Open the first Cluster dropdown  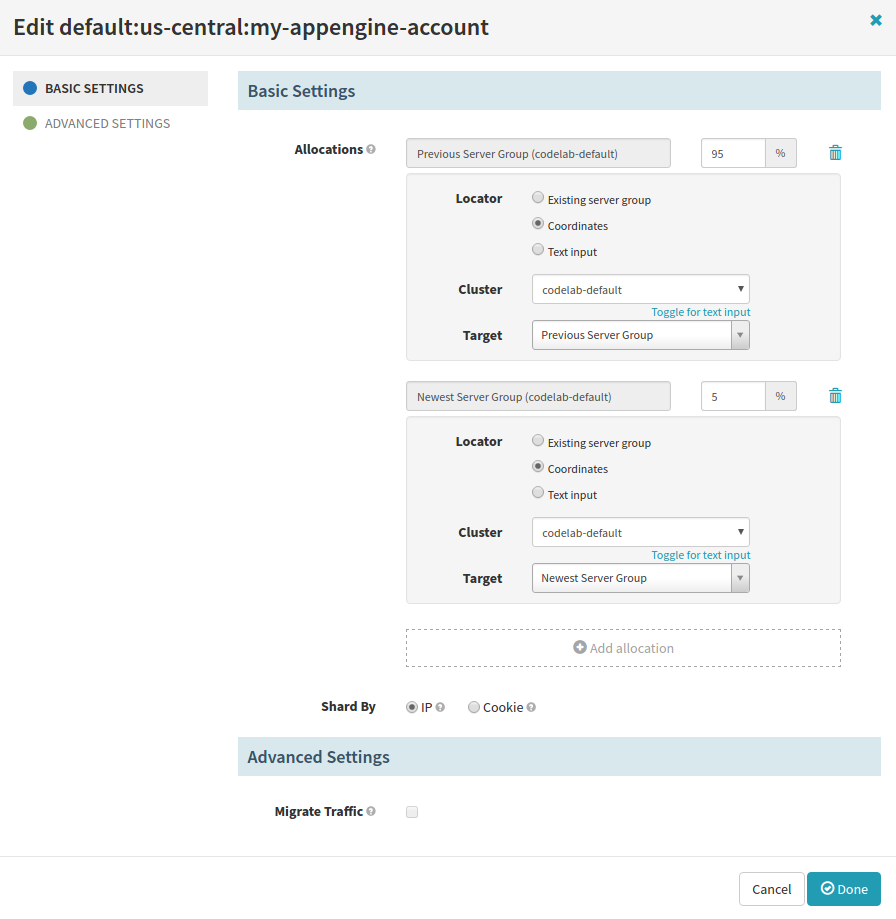point(640,288)
